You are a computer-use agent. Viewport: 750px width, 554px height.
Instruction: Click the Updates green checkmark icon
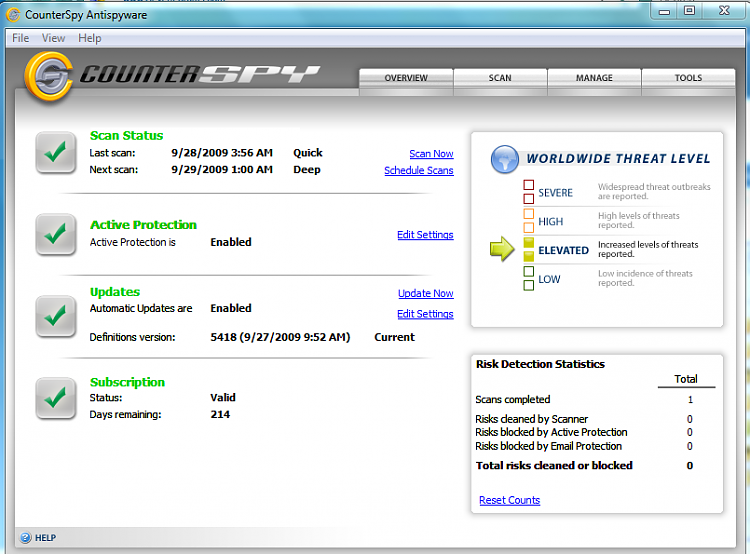pos(55,316)
